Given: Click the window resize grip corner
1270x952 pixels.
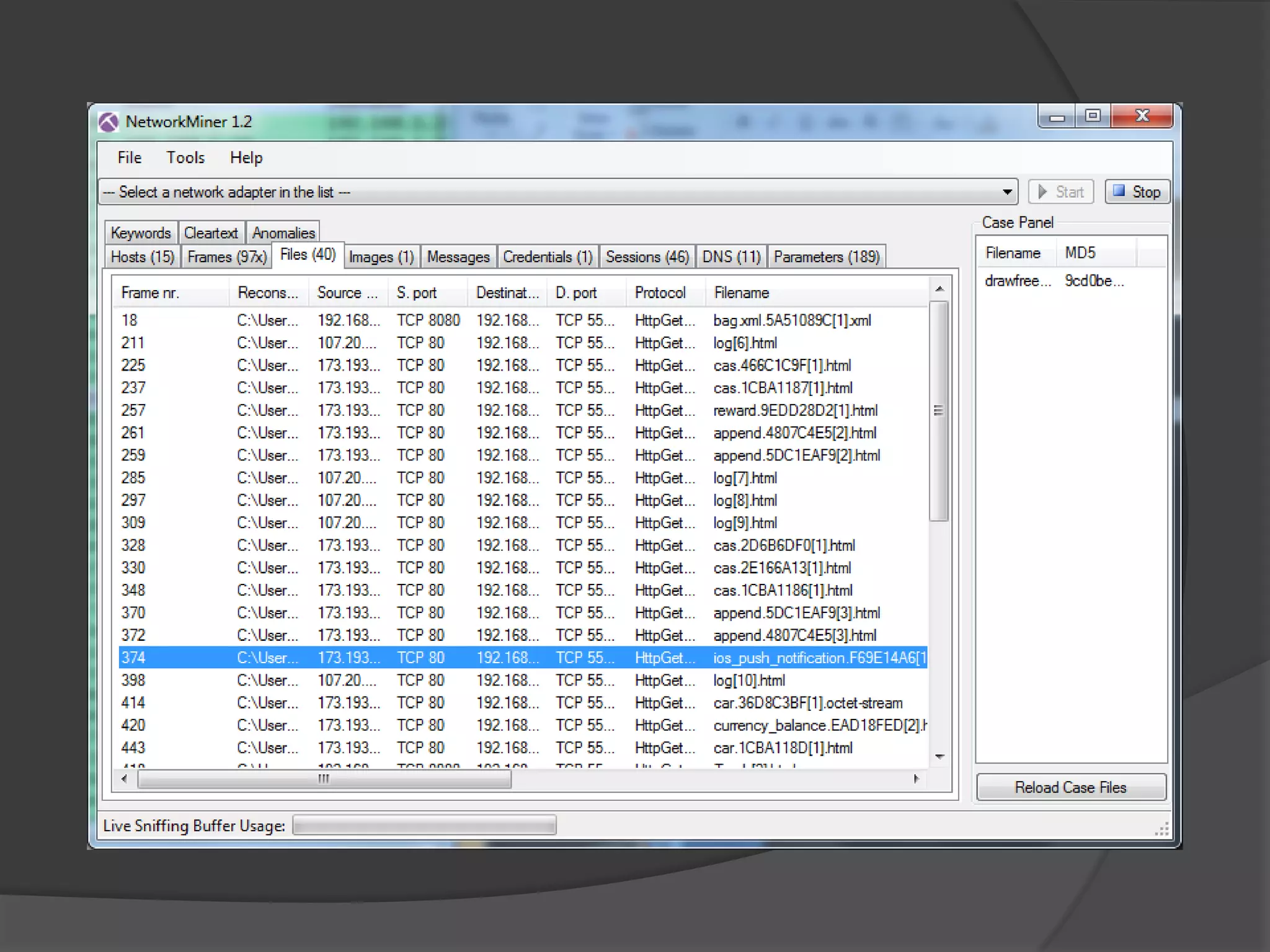Looking at the screenshot, I should tap(1162, 830).
